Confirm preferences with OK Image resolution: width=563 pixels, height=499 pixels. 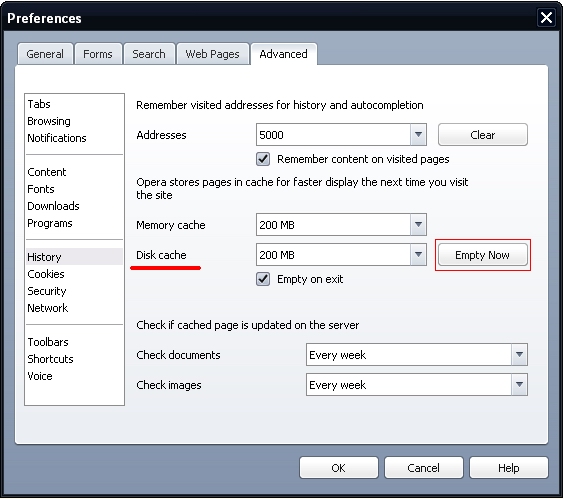339,468
